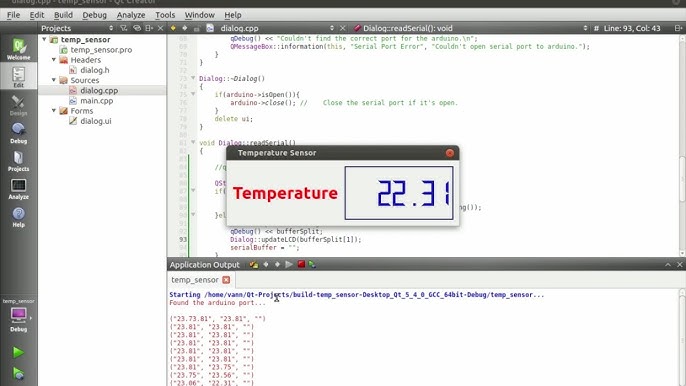The width and height of the screenshot is (686, 386).
Task: Close the Temperature Sensor dialog
Action: 450,153
